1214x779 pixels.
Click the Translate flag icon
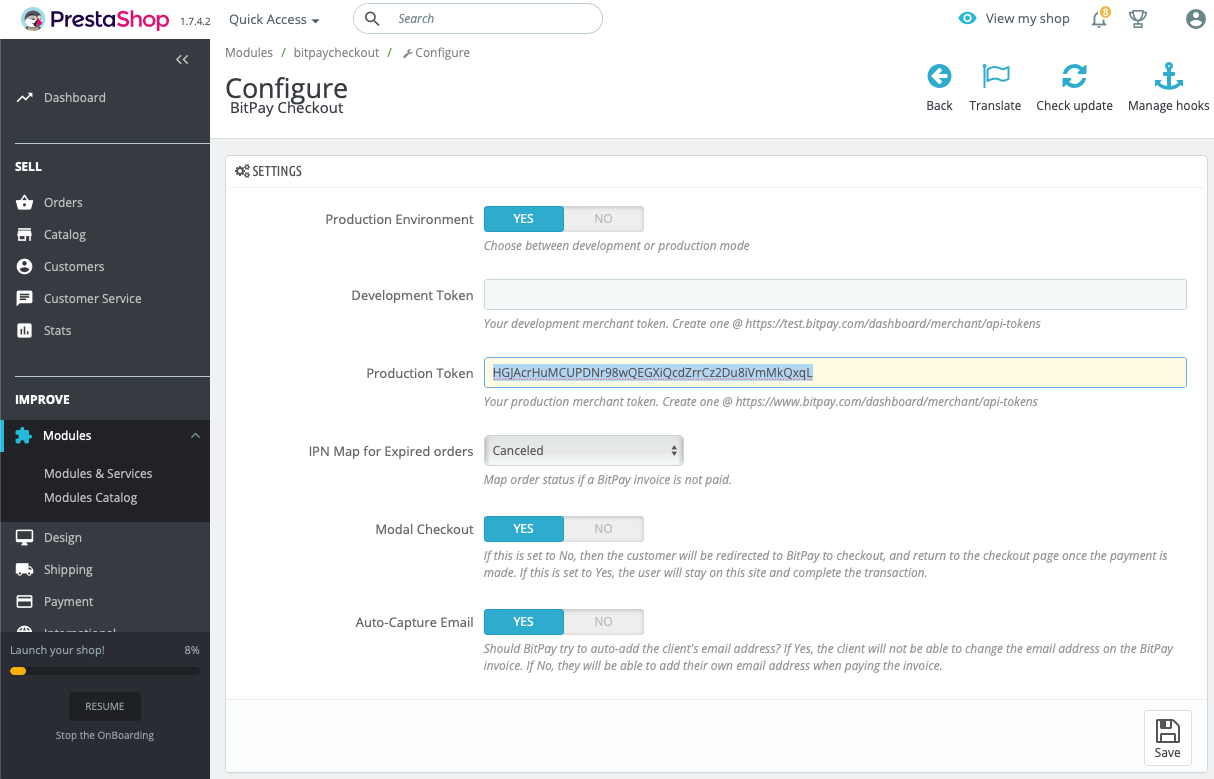(x=996, y=76)
